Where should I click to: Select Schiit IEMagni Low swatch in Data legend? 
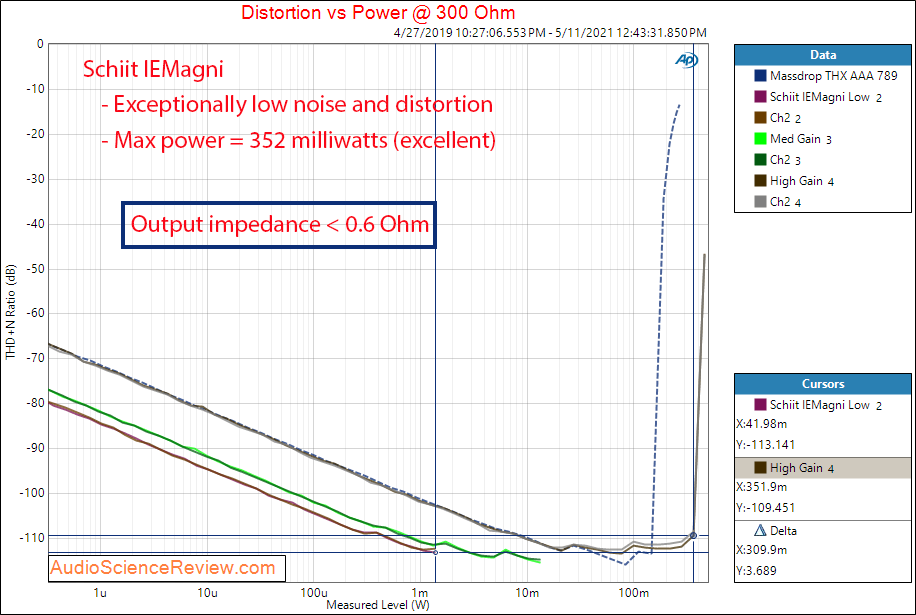tap(760, 96)
